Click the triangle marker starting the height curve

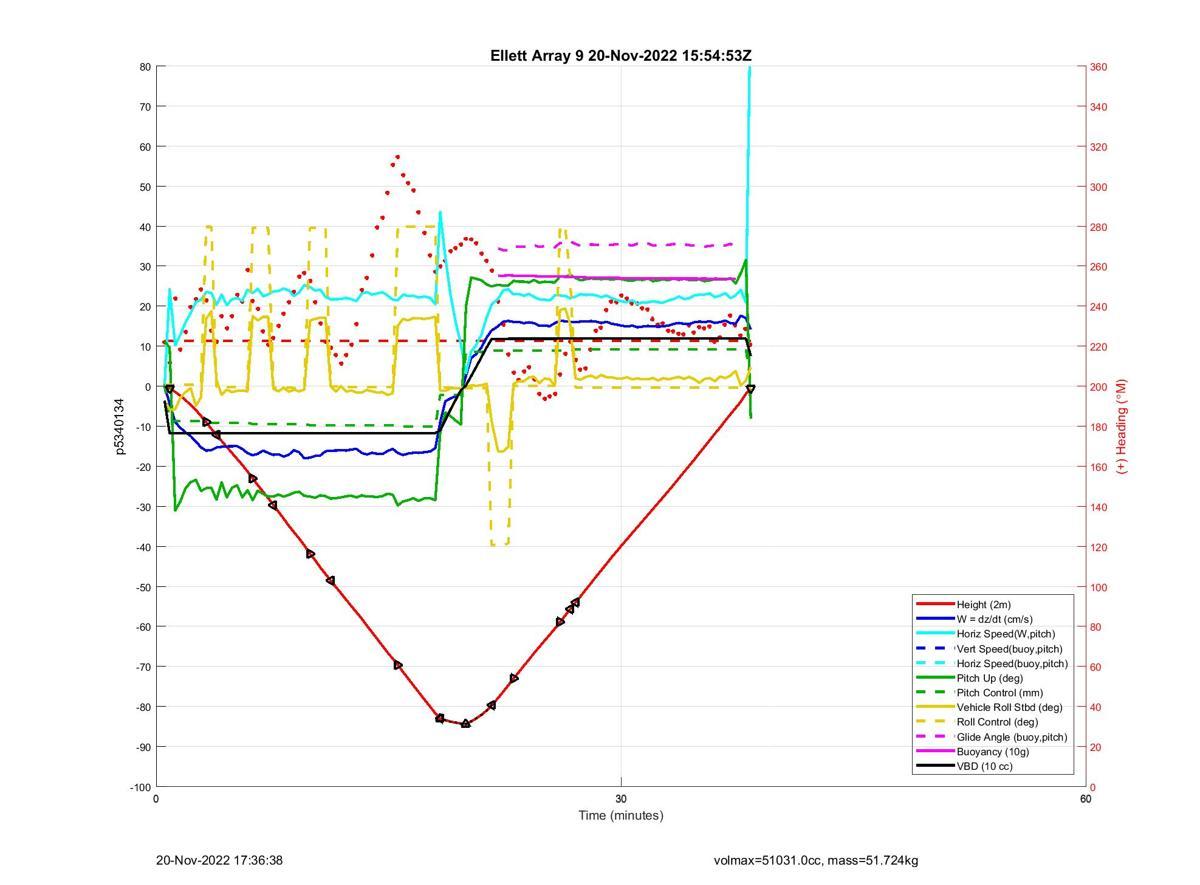tap(169, 389)
